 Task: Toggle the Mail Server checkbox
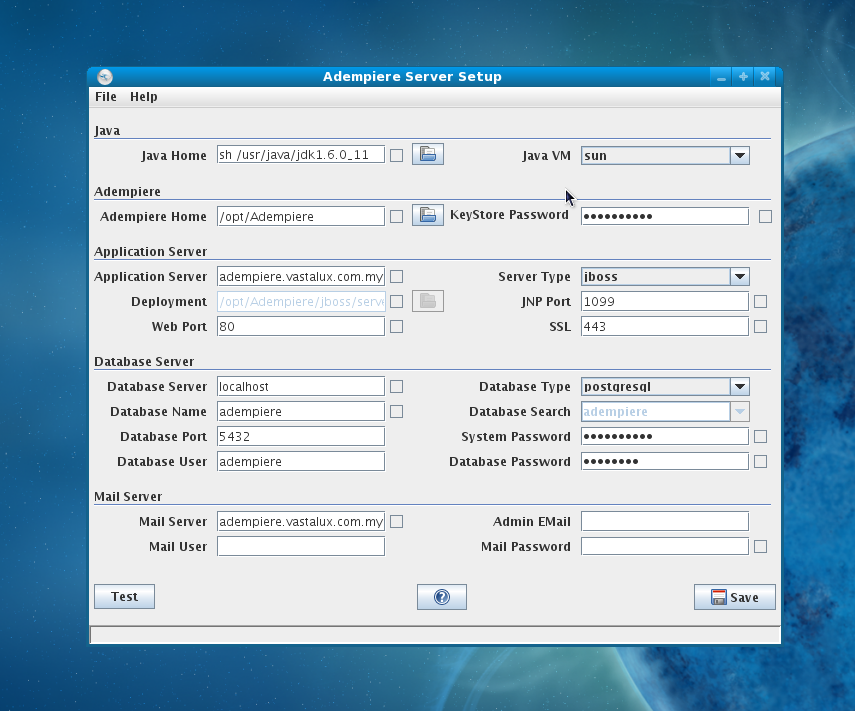click(396, 522)
